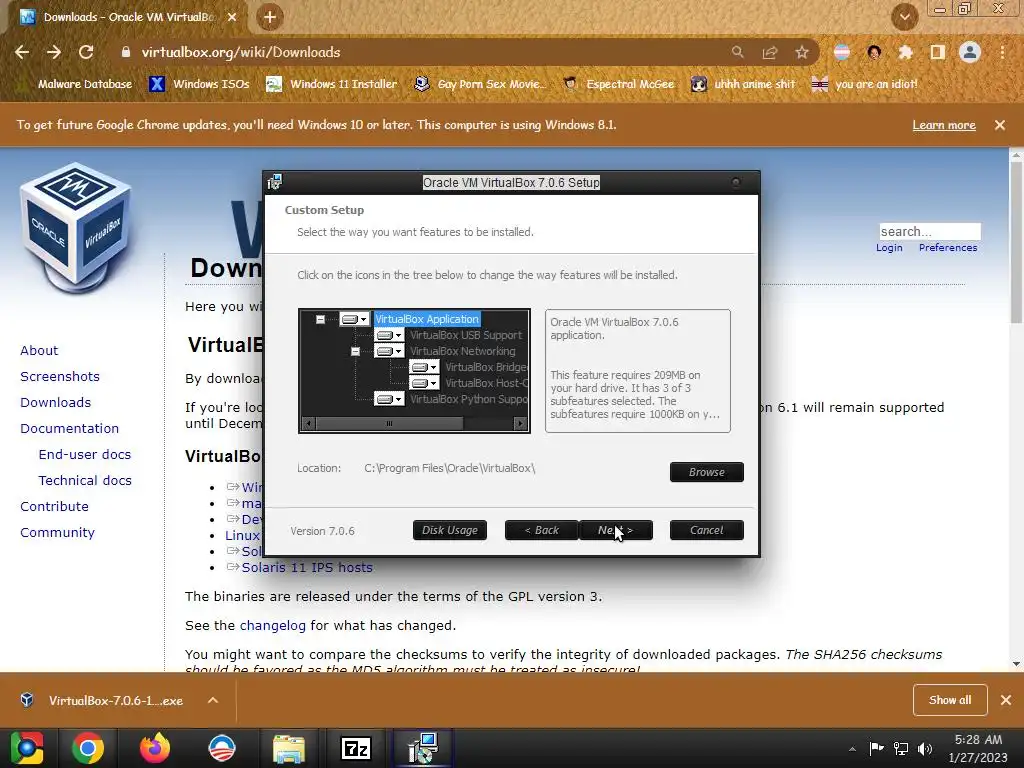1024x768 pixels.
Task: Open VirtualBox Host-Only feature dropdown
Action: click(x=424, y=383)
